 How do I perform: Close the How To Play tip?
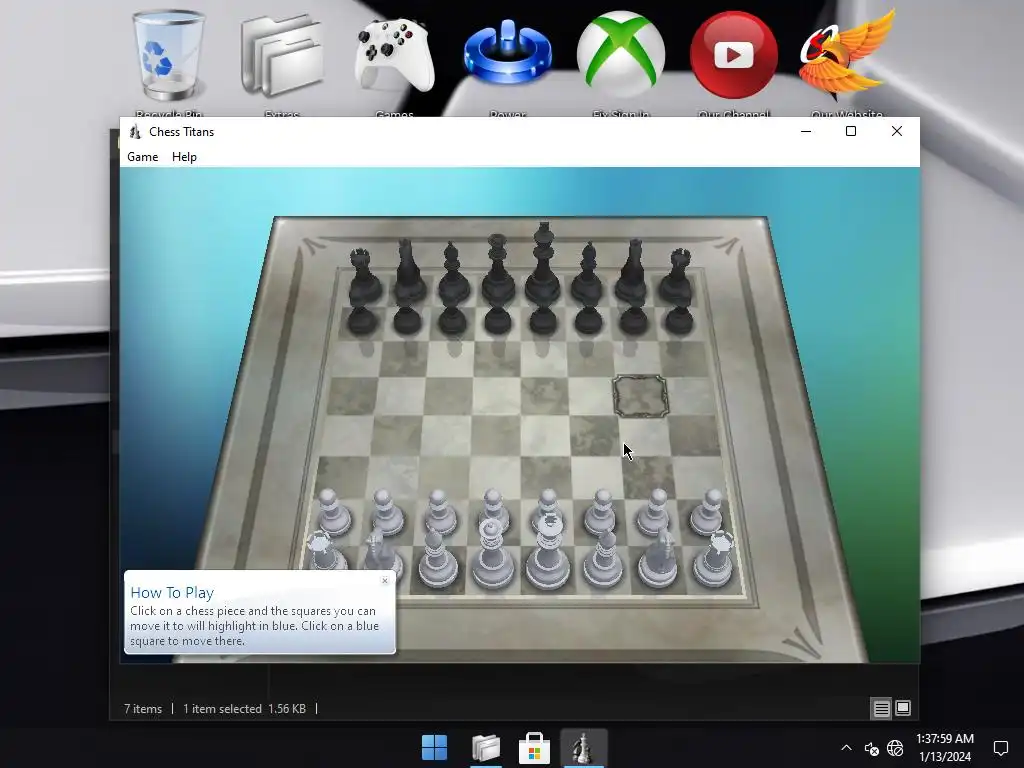[385, 581]
